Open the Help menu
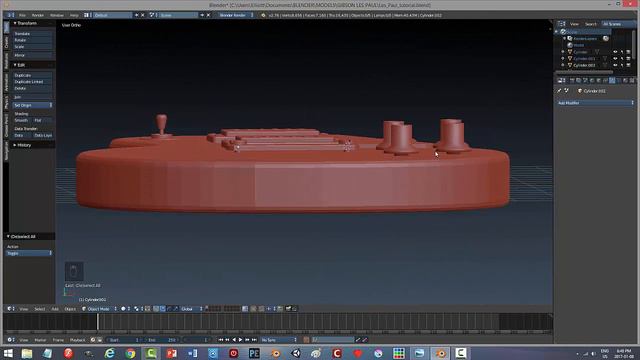 tap(74, 15)
